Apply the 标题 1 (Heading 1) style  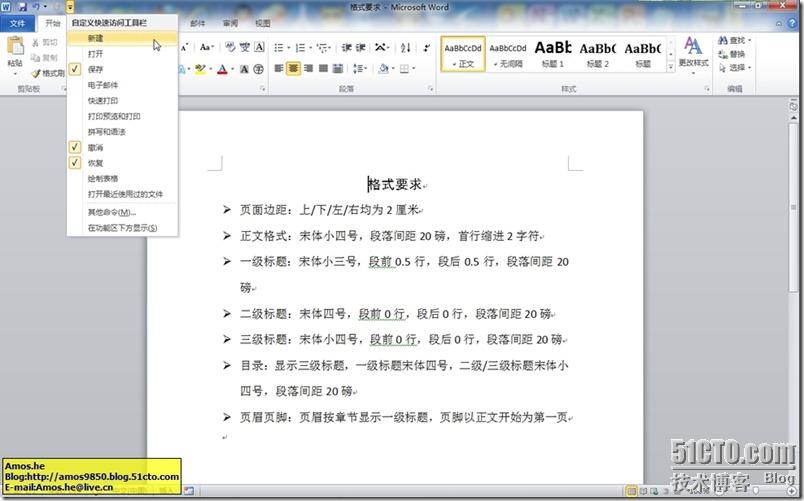tap(553, 54)
